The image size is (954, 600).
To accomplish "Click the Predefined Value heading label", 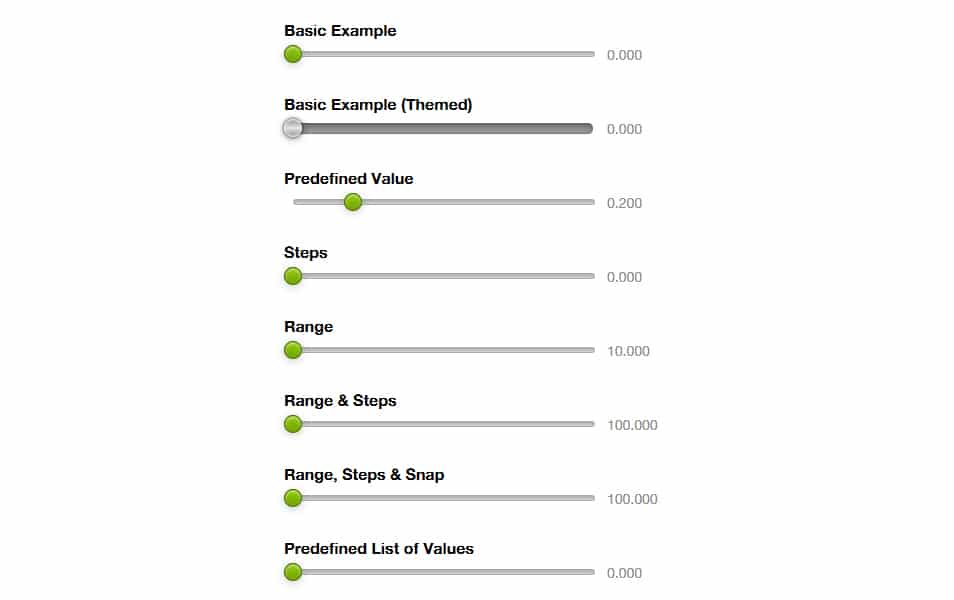I will click(x=348, y=178).
